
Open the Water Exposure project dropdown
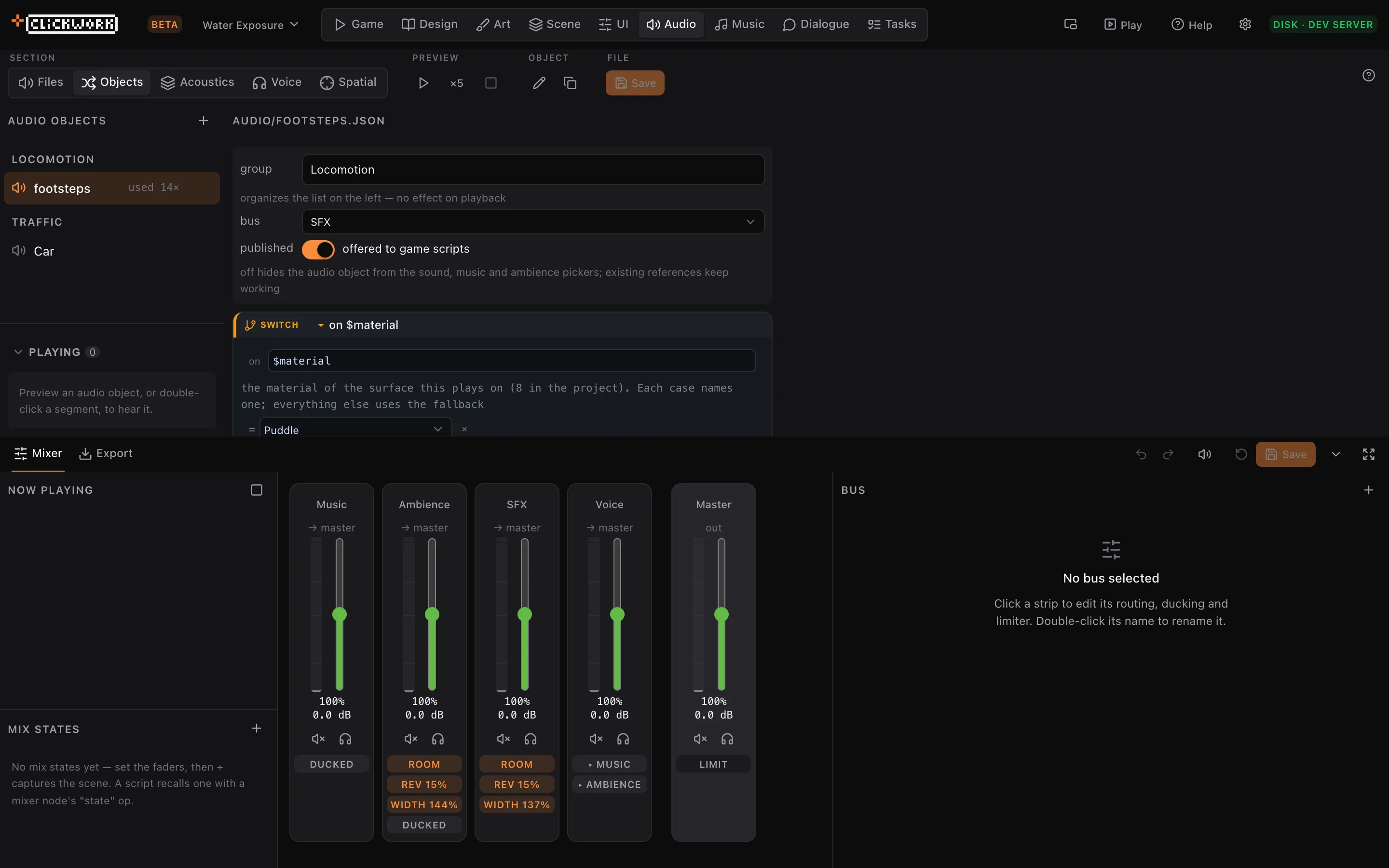tap(251, 25)
